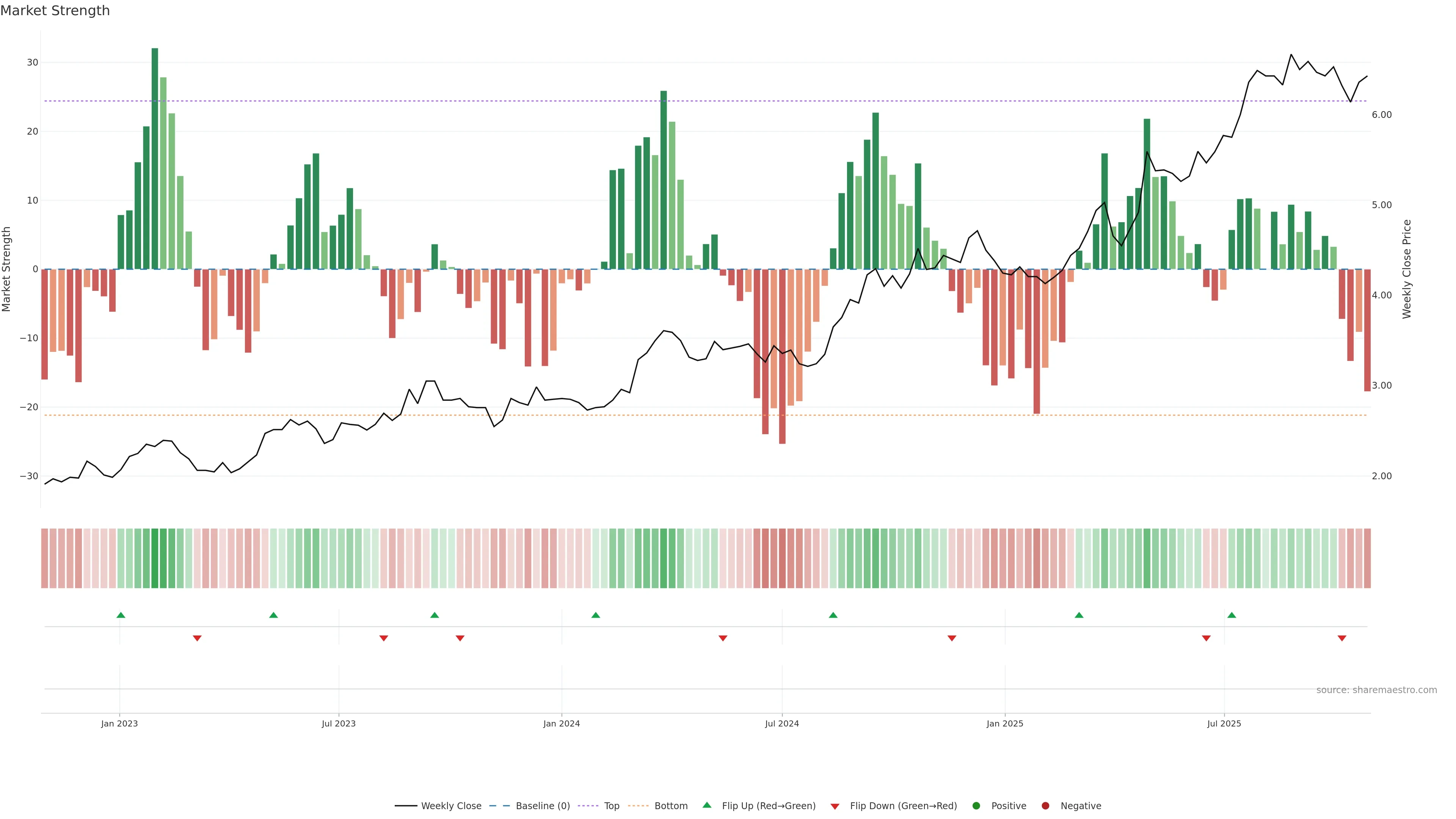
Task: Click the green flip-up triangle after Jan 2024
Action: pos(596,615)
